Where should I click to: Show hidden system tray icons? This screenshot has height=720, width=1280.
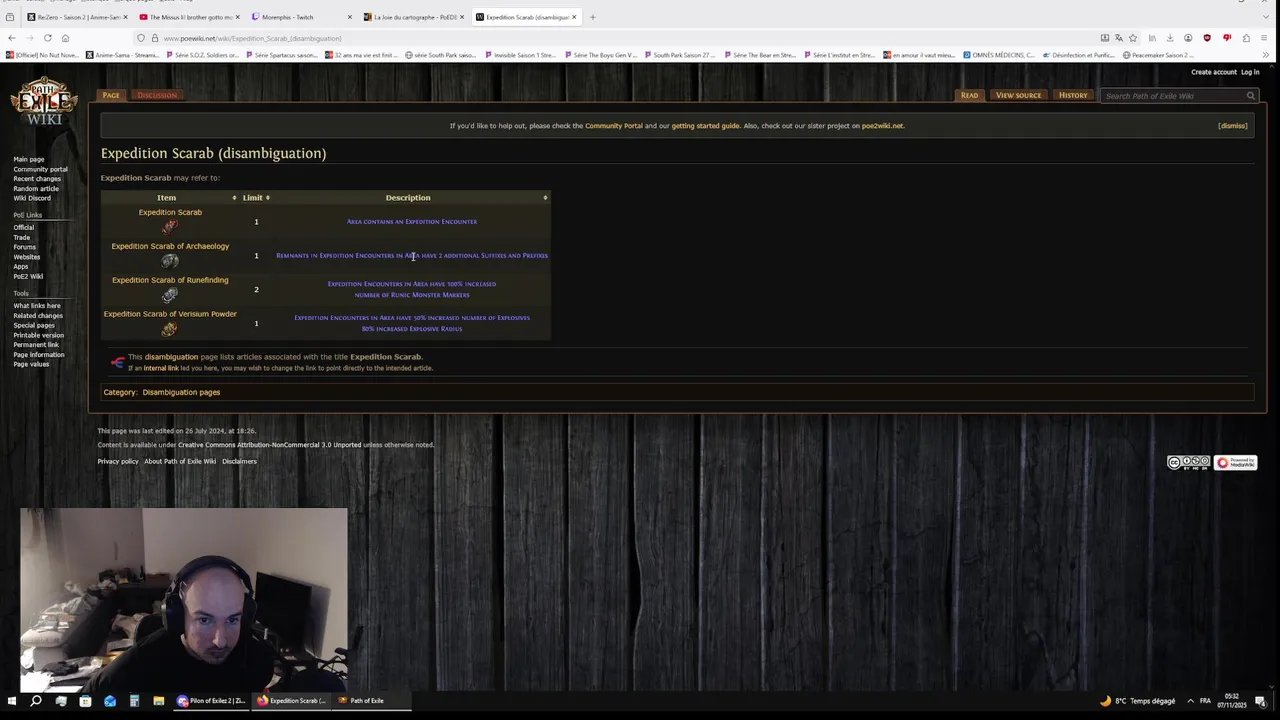tap(1190, 701)
